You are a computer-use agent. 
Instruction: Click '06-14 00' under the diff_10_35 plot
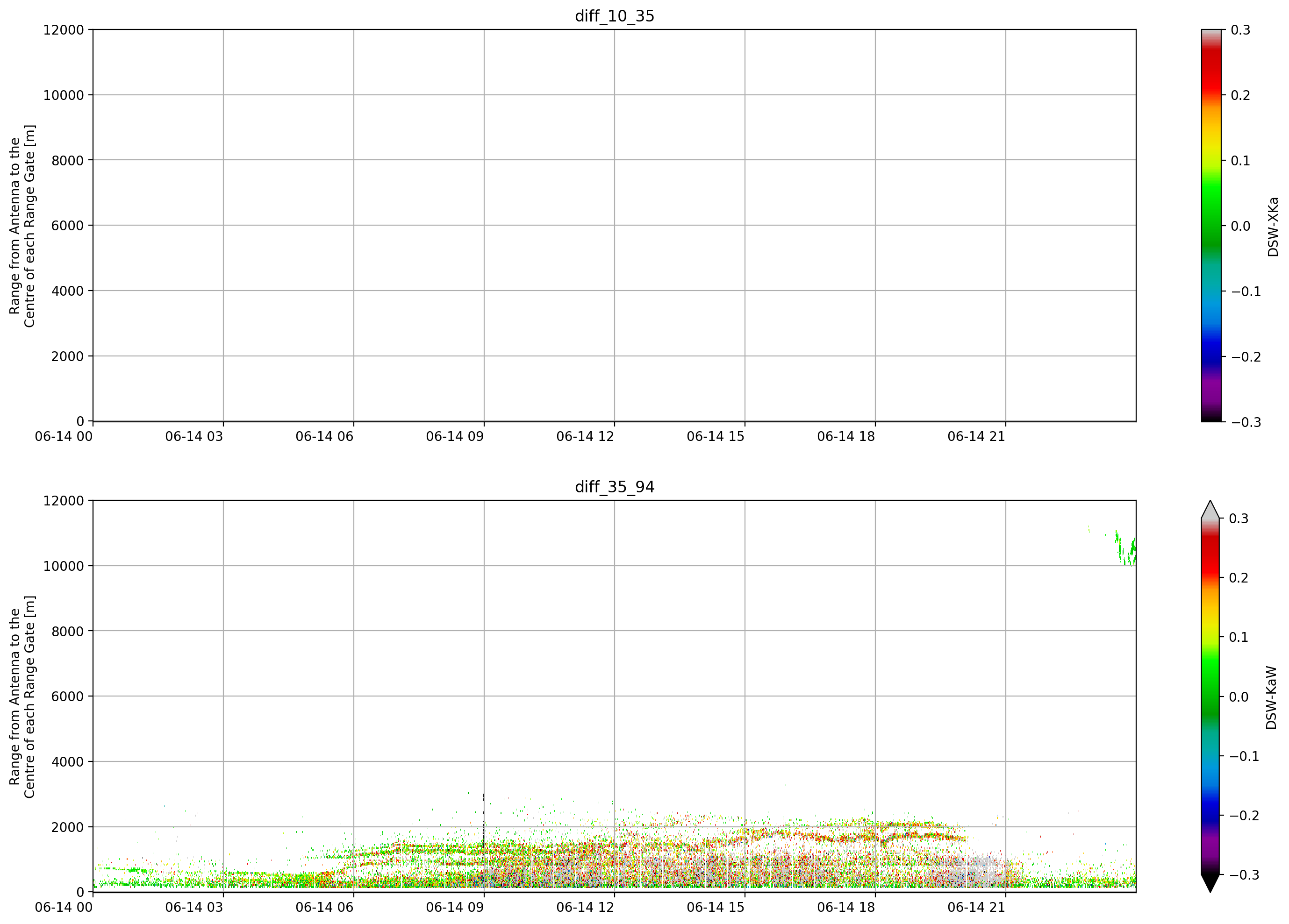point(64,437)
